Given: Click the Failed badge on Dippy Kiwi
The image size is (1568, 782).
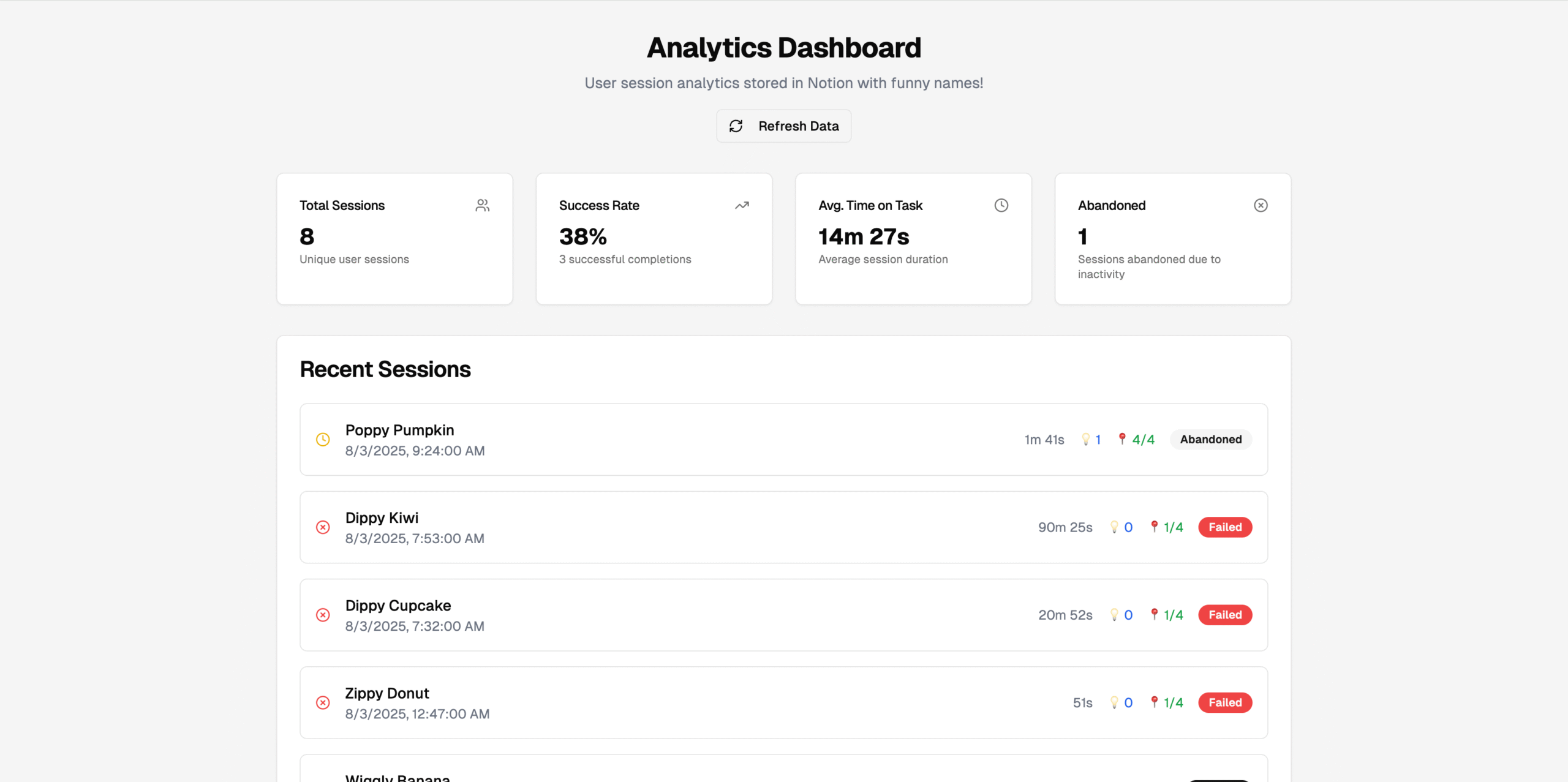Looking at the screenshot, I should pos(1225,527).
